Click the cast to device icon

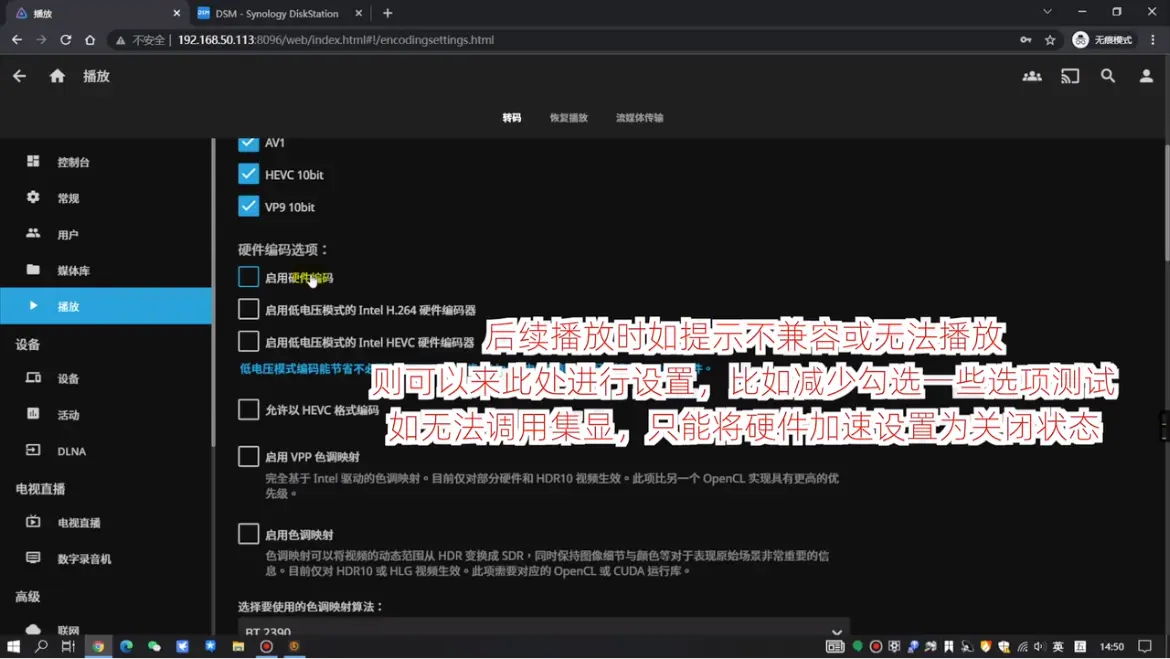coord(1070,76)
